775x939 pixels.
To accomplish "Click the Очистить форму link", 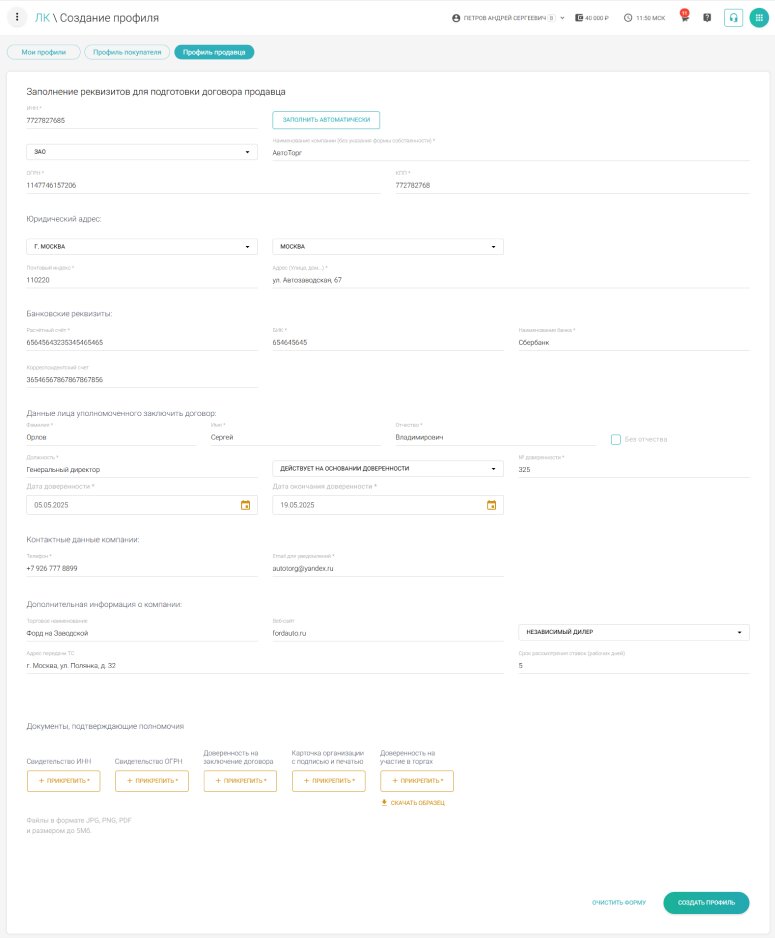I will [x=618, y=902].
